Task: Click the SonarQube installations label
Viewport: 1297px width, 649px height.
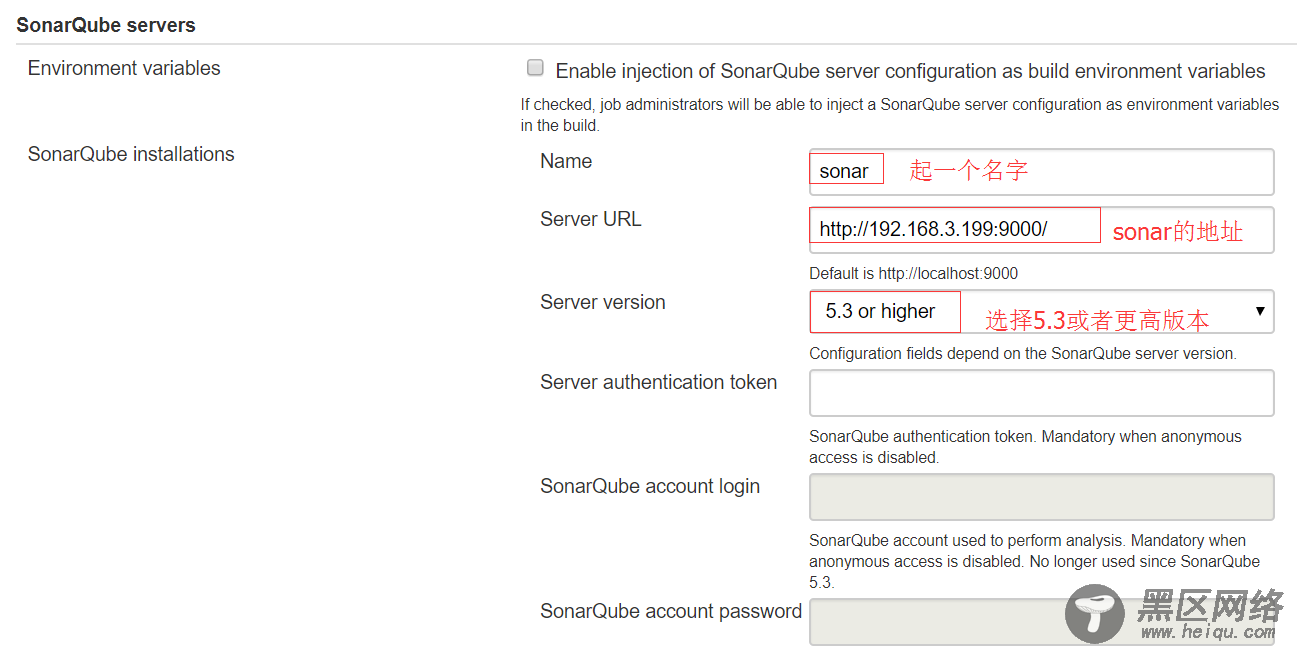Action: (131, 154)
